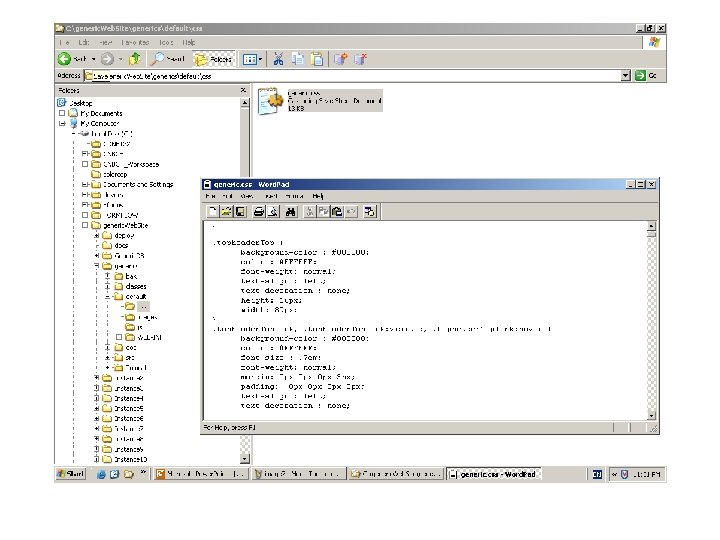Viewport: 720px width, 540px height.
Task: Click the Paste icon in WordPad toolbar
Action: [337, 212]
